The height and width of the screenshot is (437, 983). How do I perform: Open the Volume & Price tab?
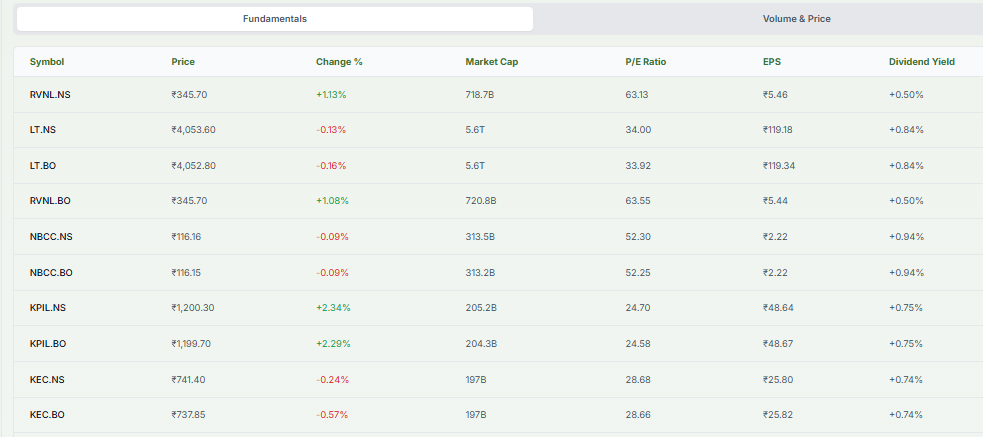(x=796, y=19)
